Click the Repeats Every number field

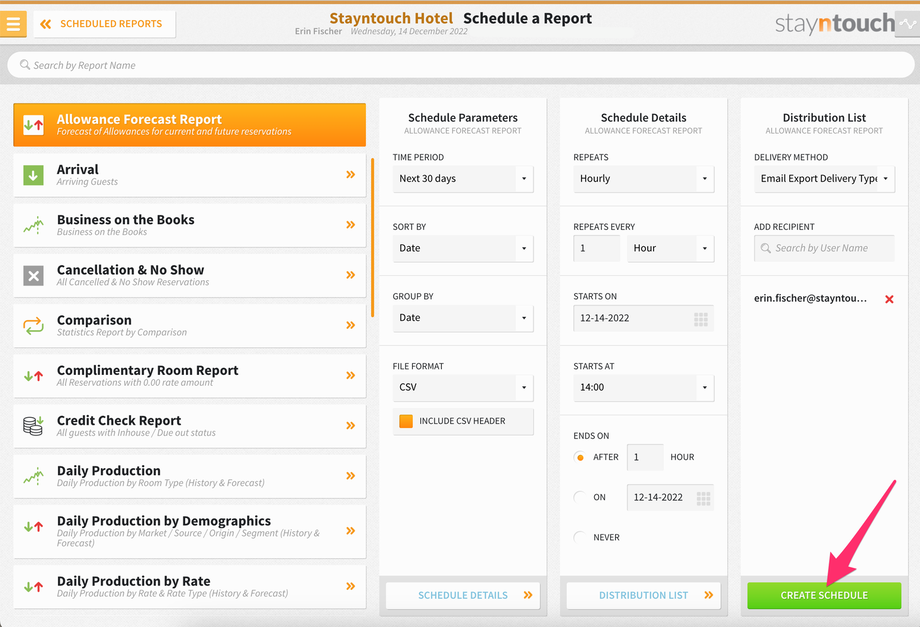click(597, 248)
